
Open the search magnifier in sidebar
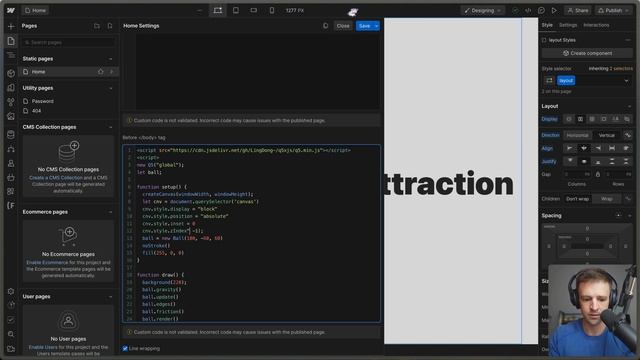pyautogui.click(x=11, y=334)
